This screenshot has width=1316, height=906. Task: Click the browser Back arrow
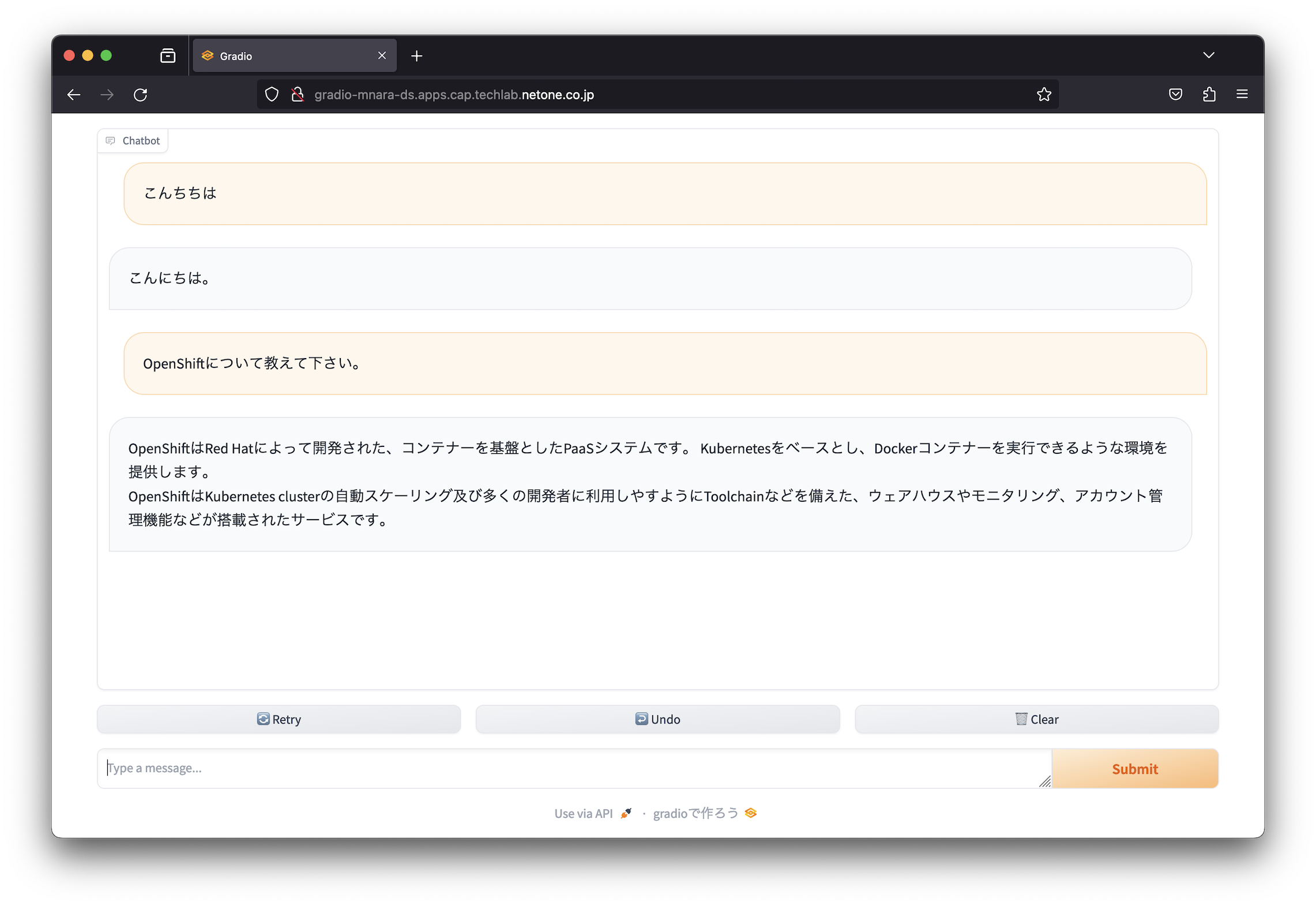(x=74, y=95)
